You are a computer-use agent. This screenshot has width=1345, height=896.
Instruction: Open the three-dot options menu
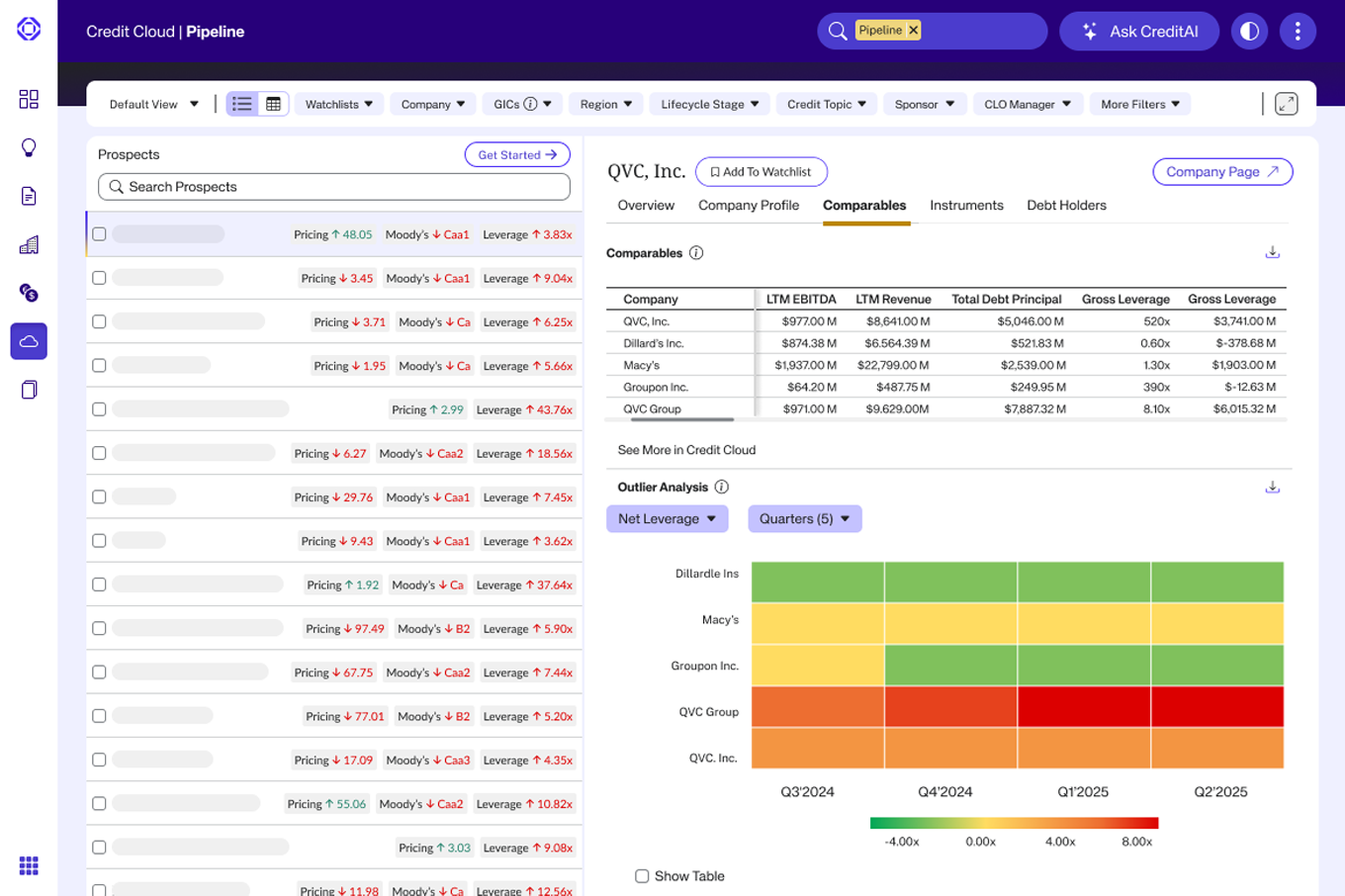(1297, 32)
